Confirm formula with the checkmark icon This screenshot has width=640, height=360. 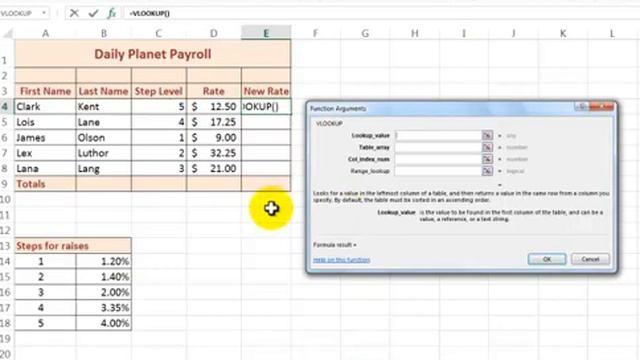[93, 13]
